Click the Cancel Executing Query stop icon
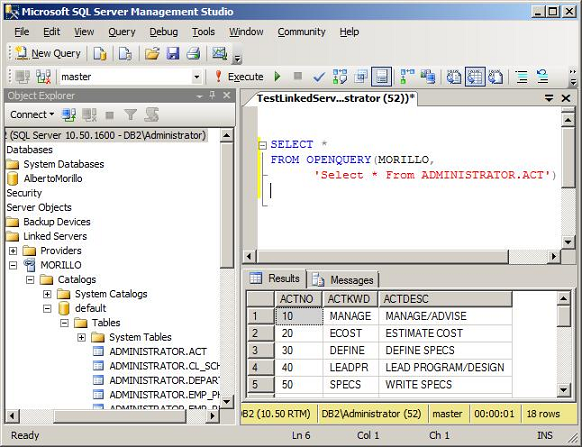582x447 pixels. coord(298,76)
